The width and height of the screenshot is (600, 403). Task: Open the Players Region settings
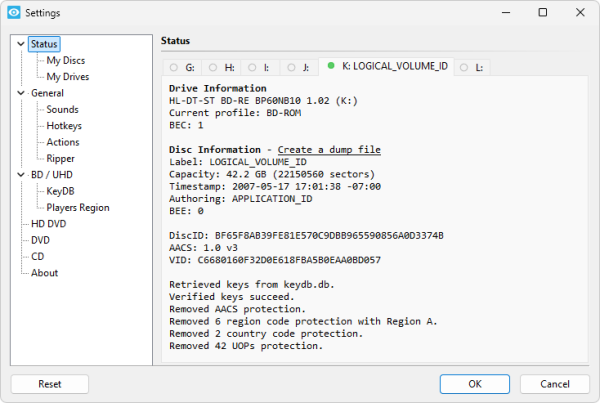coord(78,207)
